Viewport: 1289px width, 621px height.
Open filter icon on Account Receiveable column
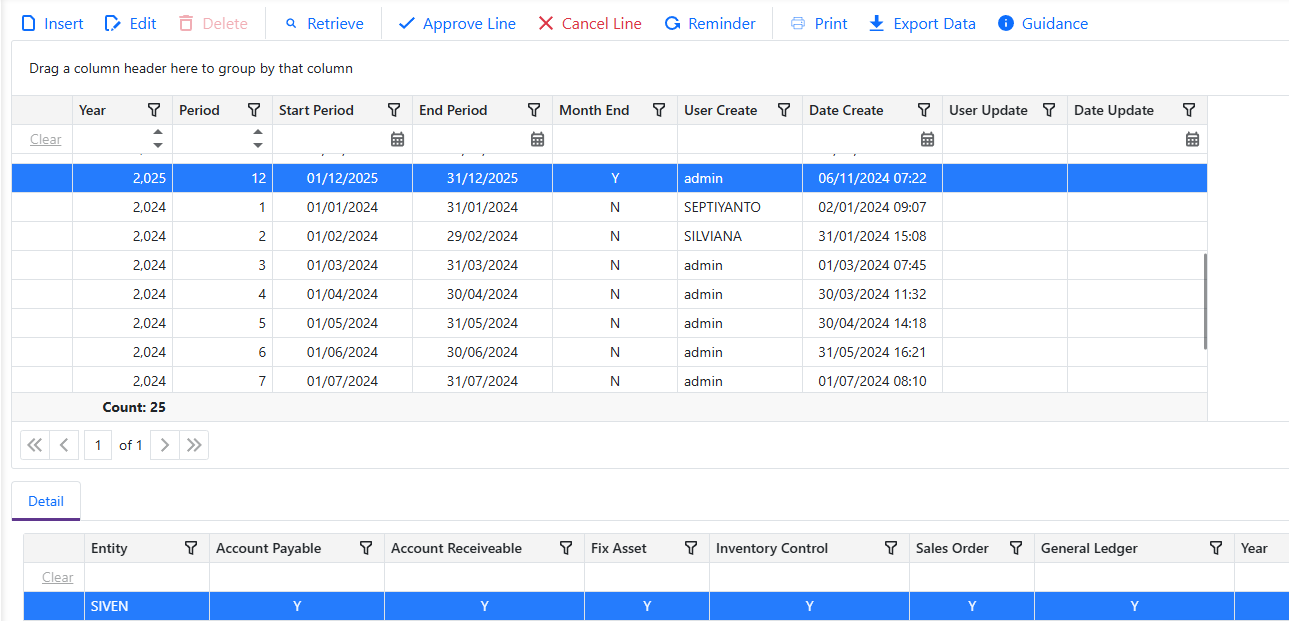(x=566, y=548)
